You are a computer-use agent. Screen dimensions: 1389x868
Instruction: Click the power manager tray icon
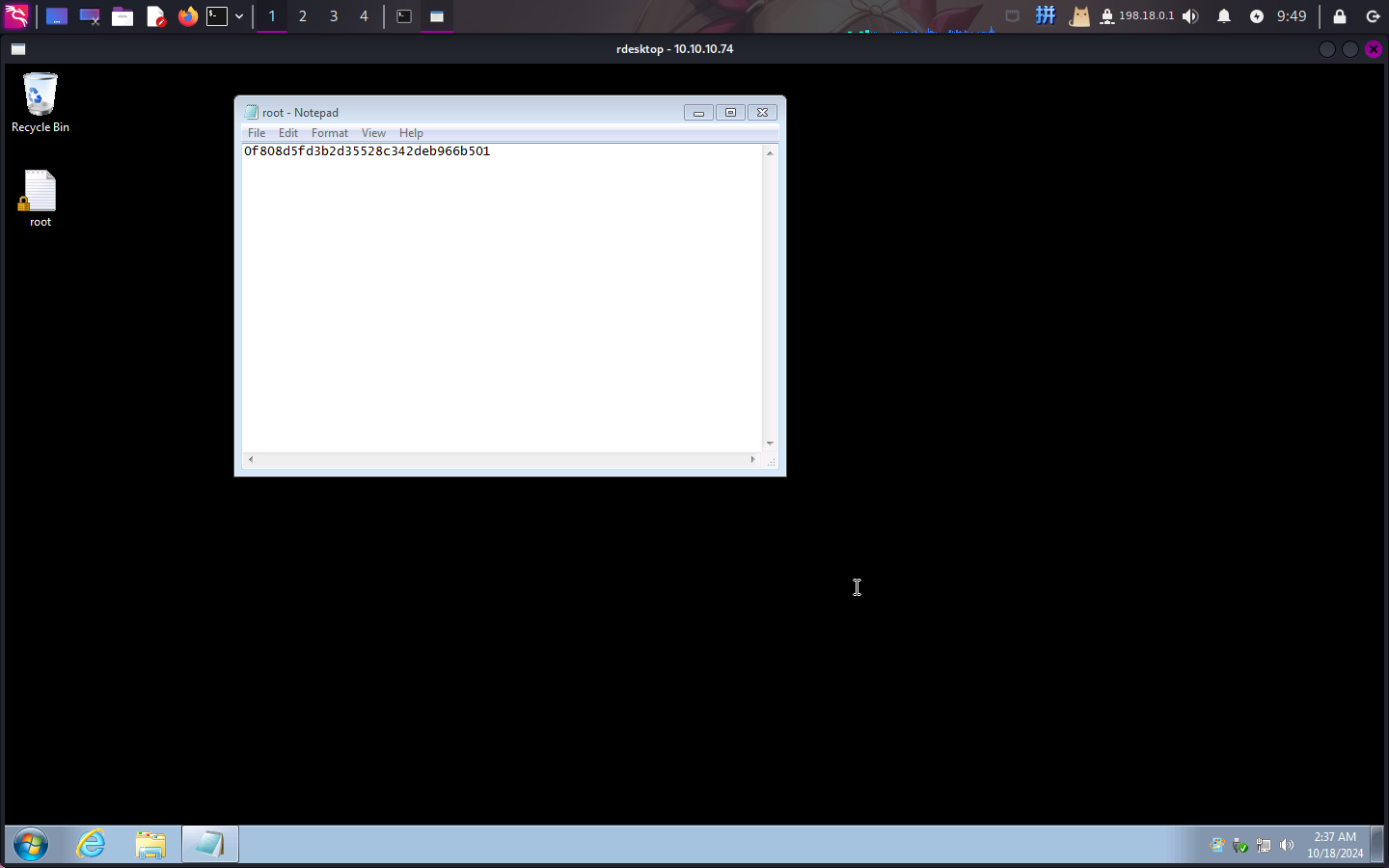click(1257, 16)
